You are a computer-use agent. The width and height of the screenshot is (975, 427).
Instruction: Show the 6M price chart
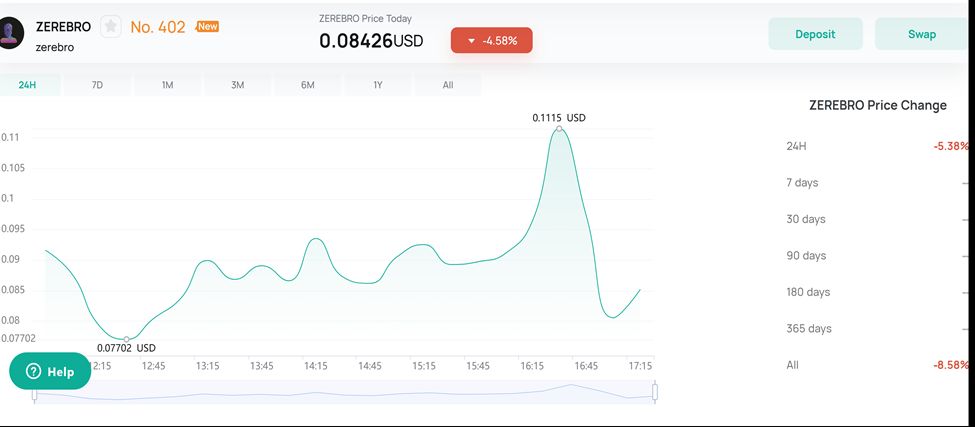pos(308,85)
